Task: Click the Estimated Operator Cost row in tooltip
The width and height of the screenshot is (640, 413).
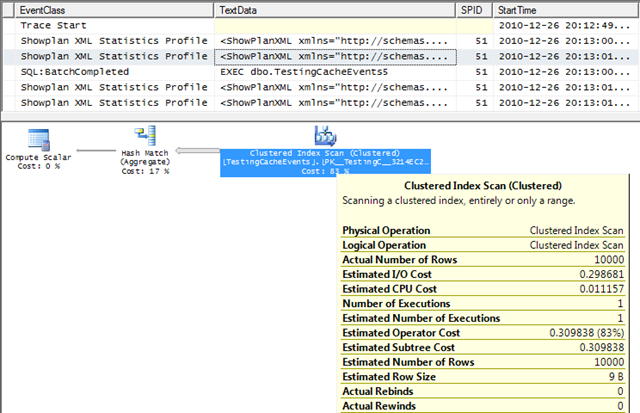Action: [482, 331]
